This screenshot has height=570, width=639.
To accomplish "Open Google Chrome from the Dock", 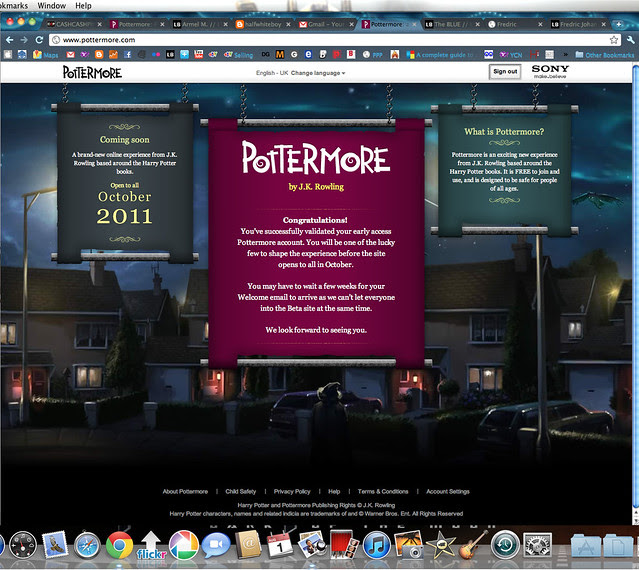I will pyautogui.click(x=119, y=545).
